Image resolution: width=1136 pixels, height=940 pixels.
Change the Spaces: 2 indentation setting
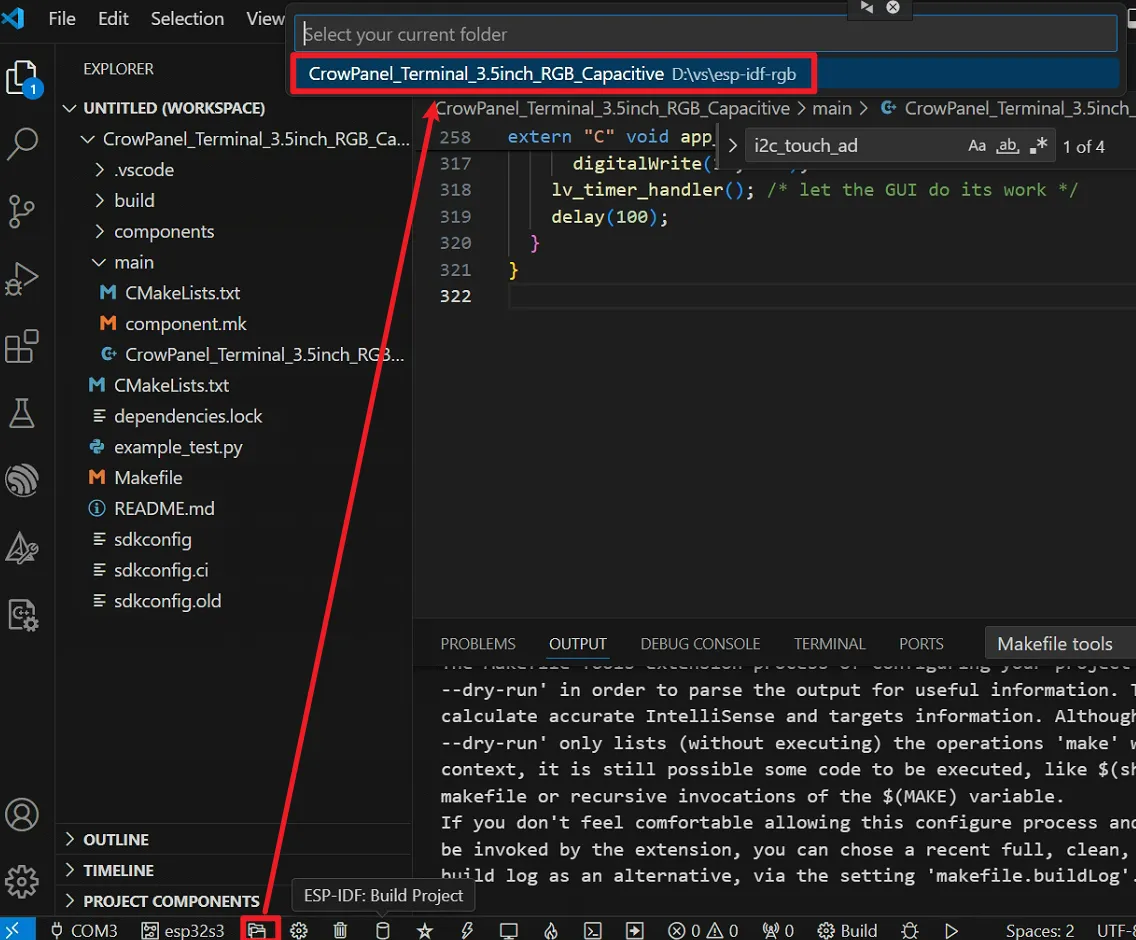1040,930
